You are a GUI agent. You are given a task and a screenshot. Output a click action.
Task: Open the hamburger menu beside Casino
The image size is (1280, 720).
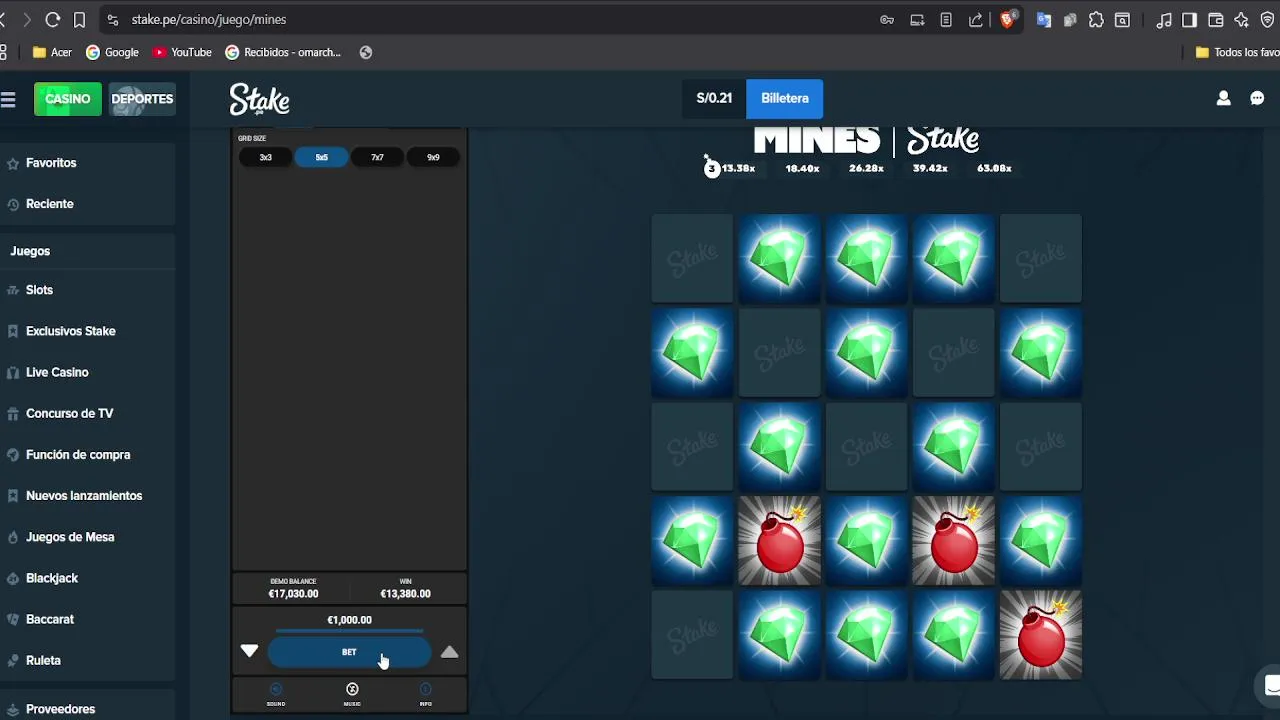(x=8, y=99)
